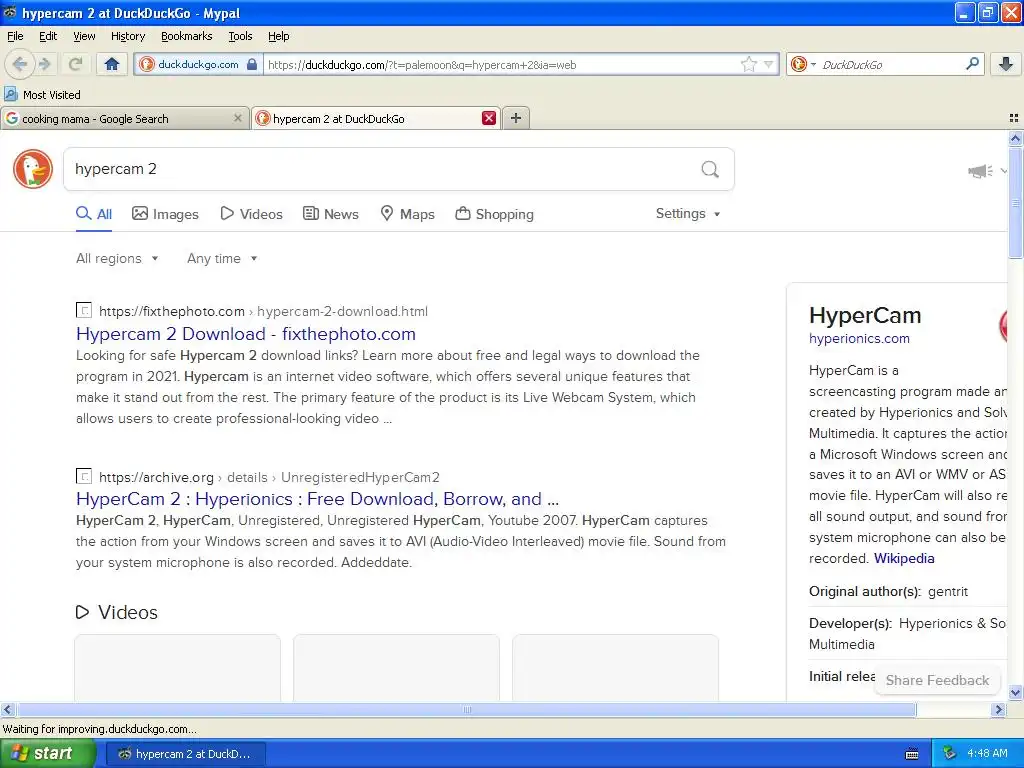Click the archive.org favicon

click(x=84, y=476)
